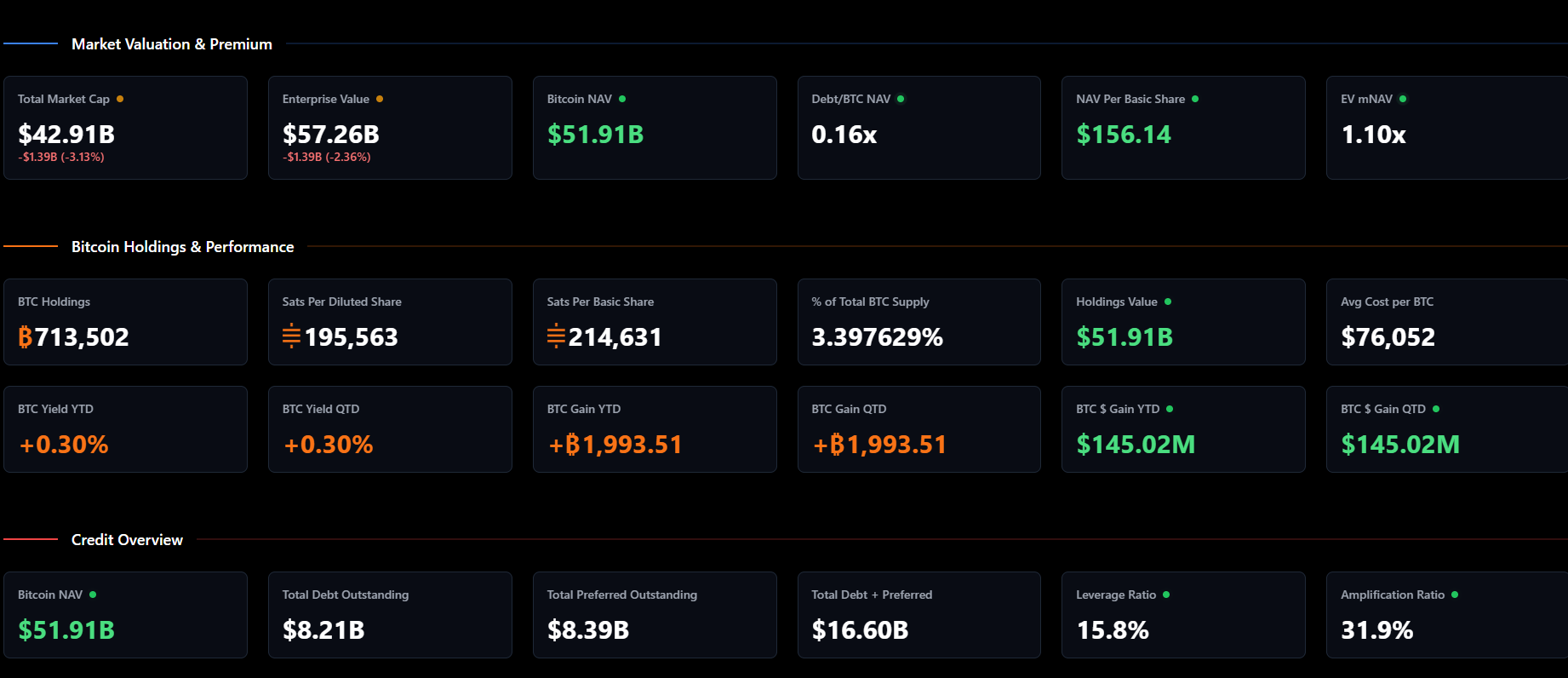Click the Total Debt Outstanding $8.21B value
The width and height of the screenshot is (1568, 678).
coord(323,630)
